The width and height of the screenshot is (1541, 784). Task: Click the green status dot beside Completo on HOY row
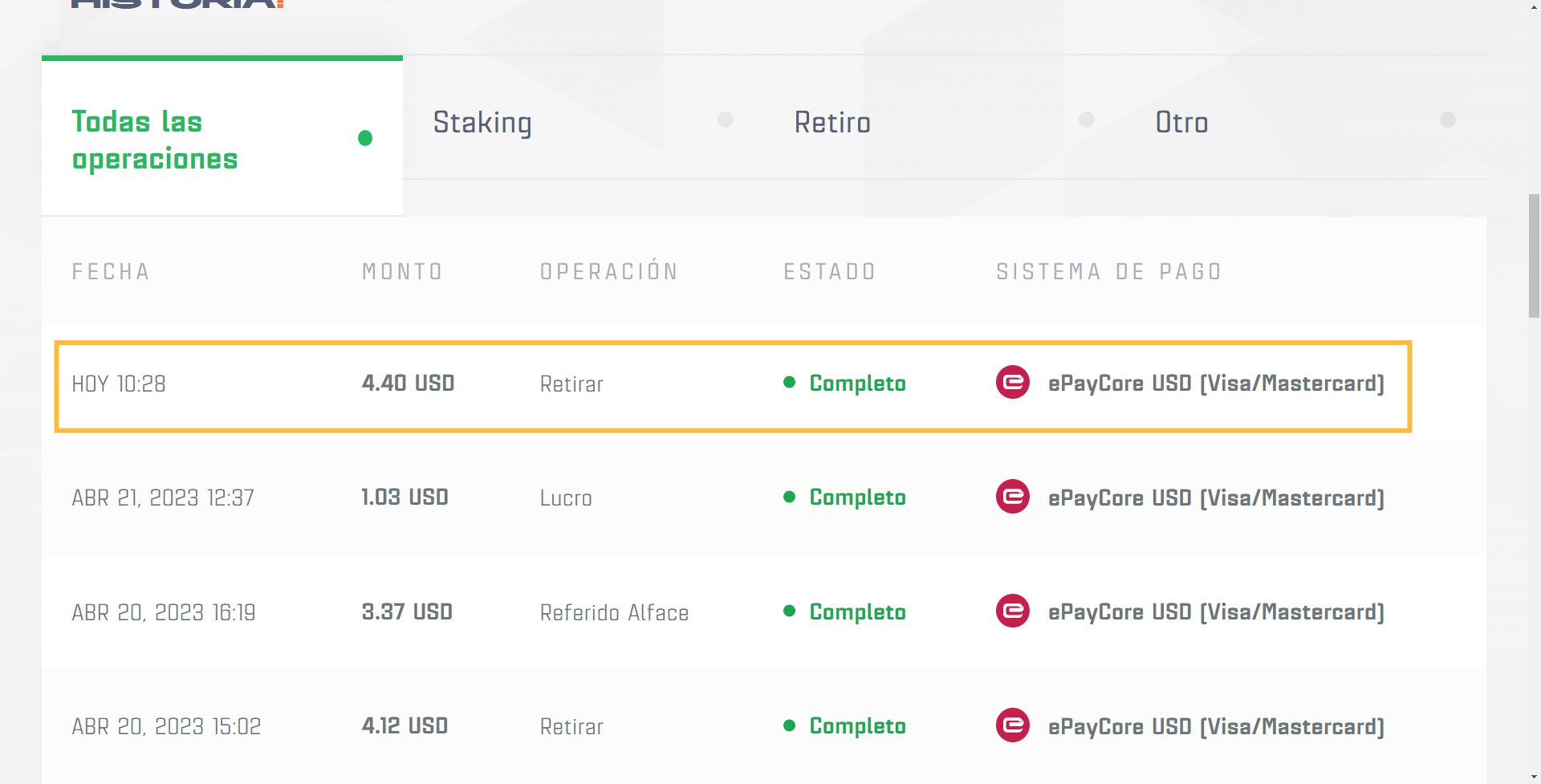pyautogui.click(x=790, y=383)
